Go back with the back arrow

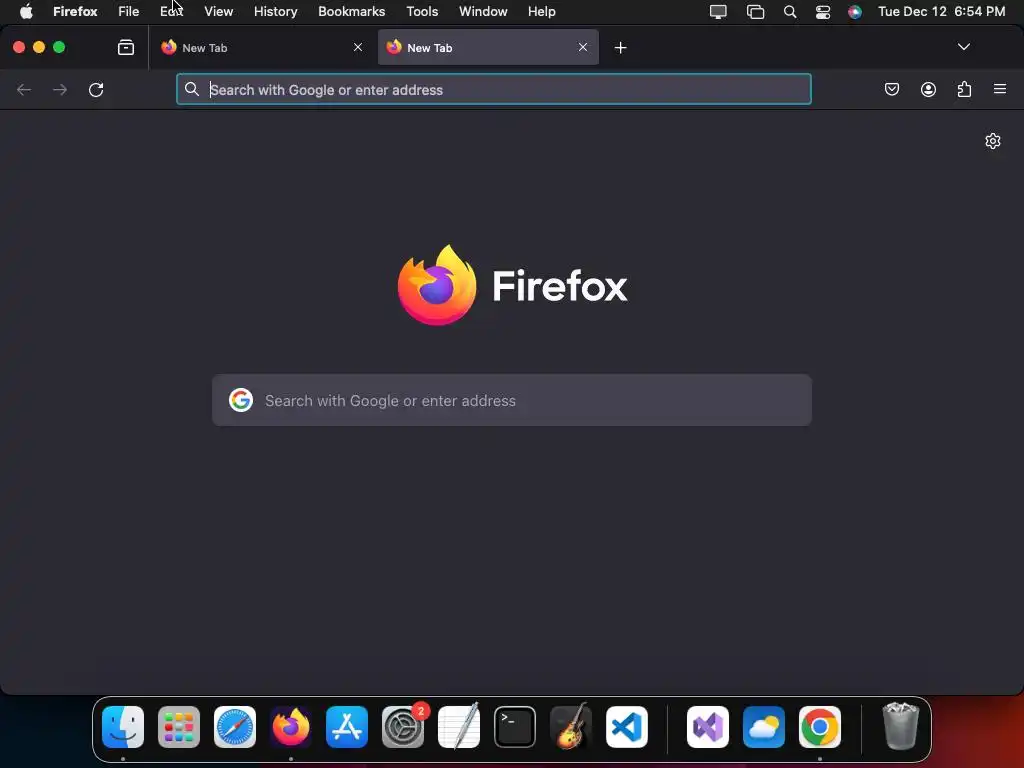(24, 89)
